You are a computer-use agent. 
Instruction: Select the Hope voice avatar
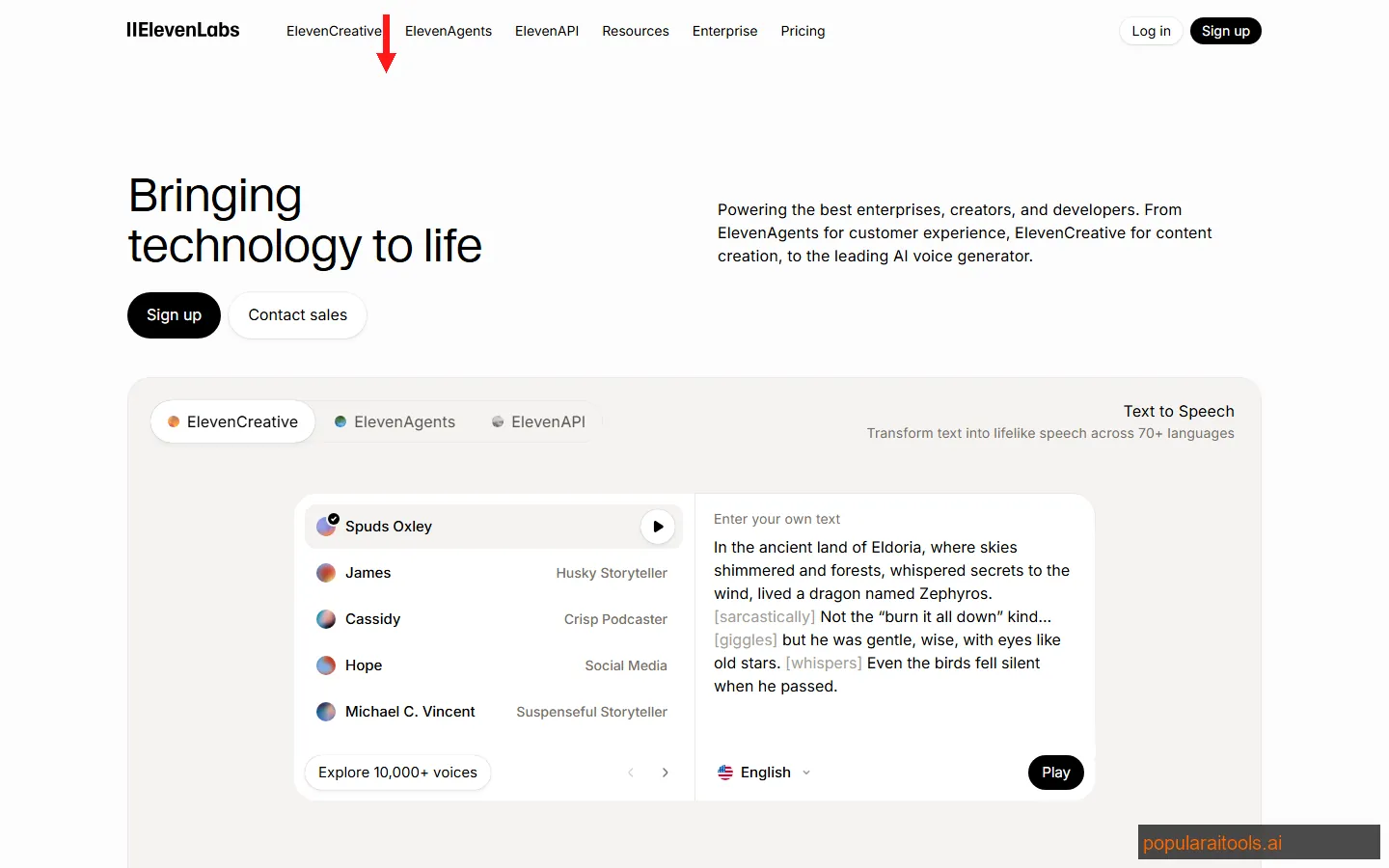coord(326,665)
